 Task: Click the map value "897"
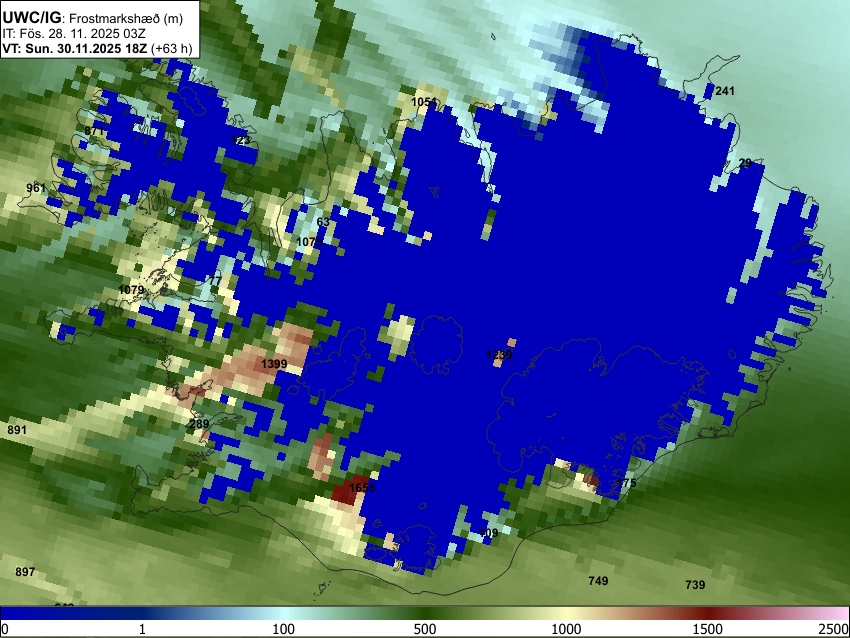[x=25, y=572]
